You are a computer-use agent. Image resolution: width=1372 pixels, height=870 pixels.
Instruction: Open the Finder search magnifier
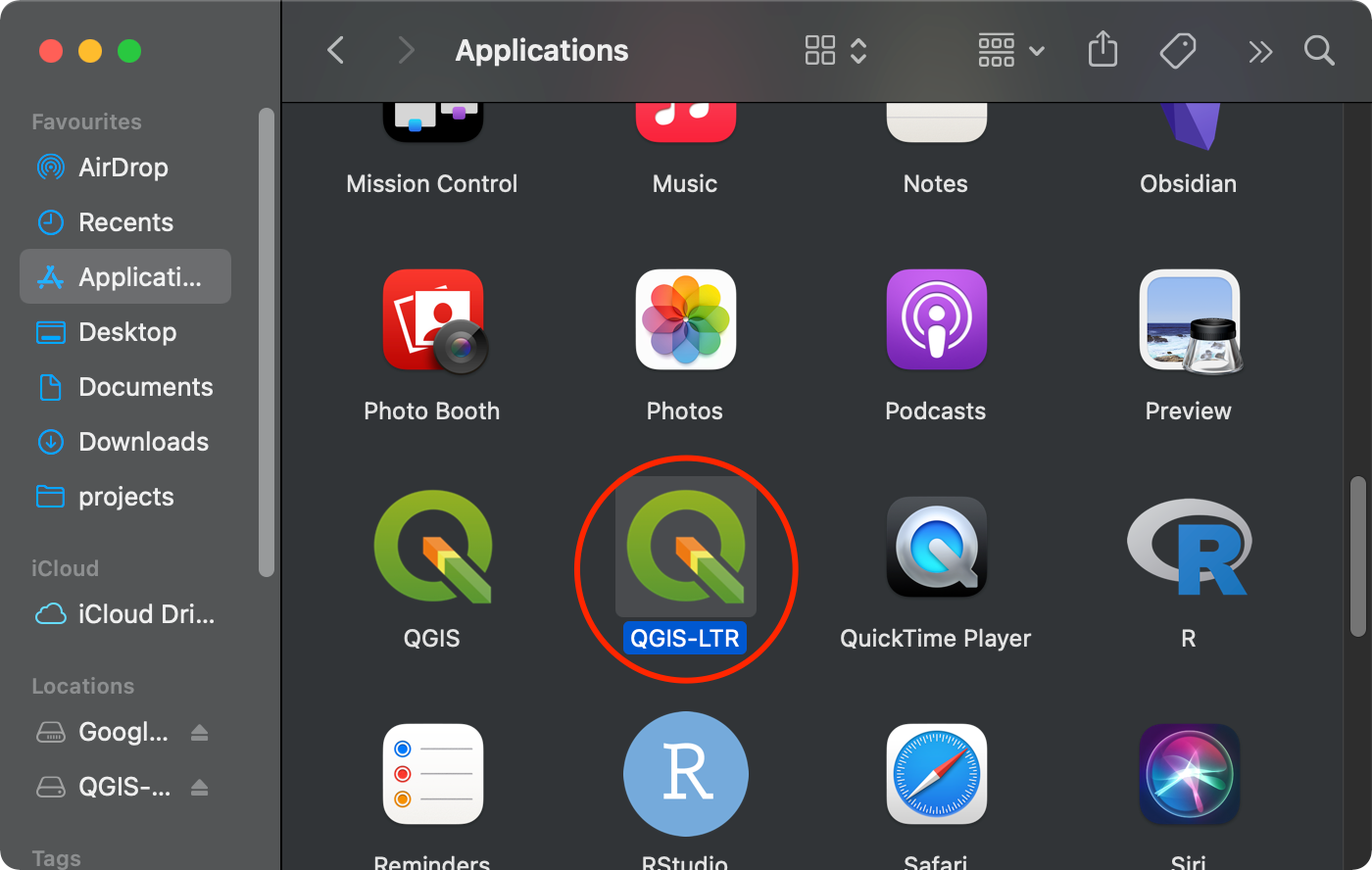point(1319,51)
